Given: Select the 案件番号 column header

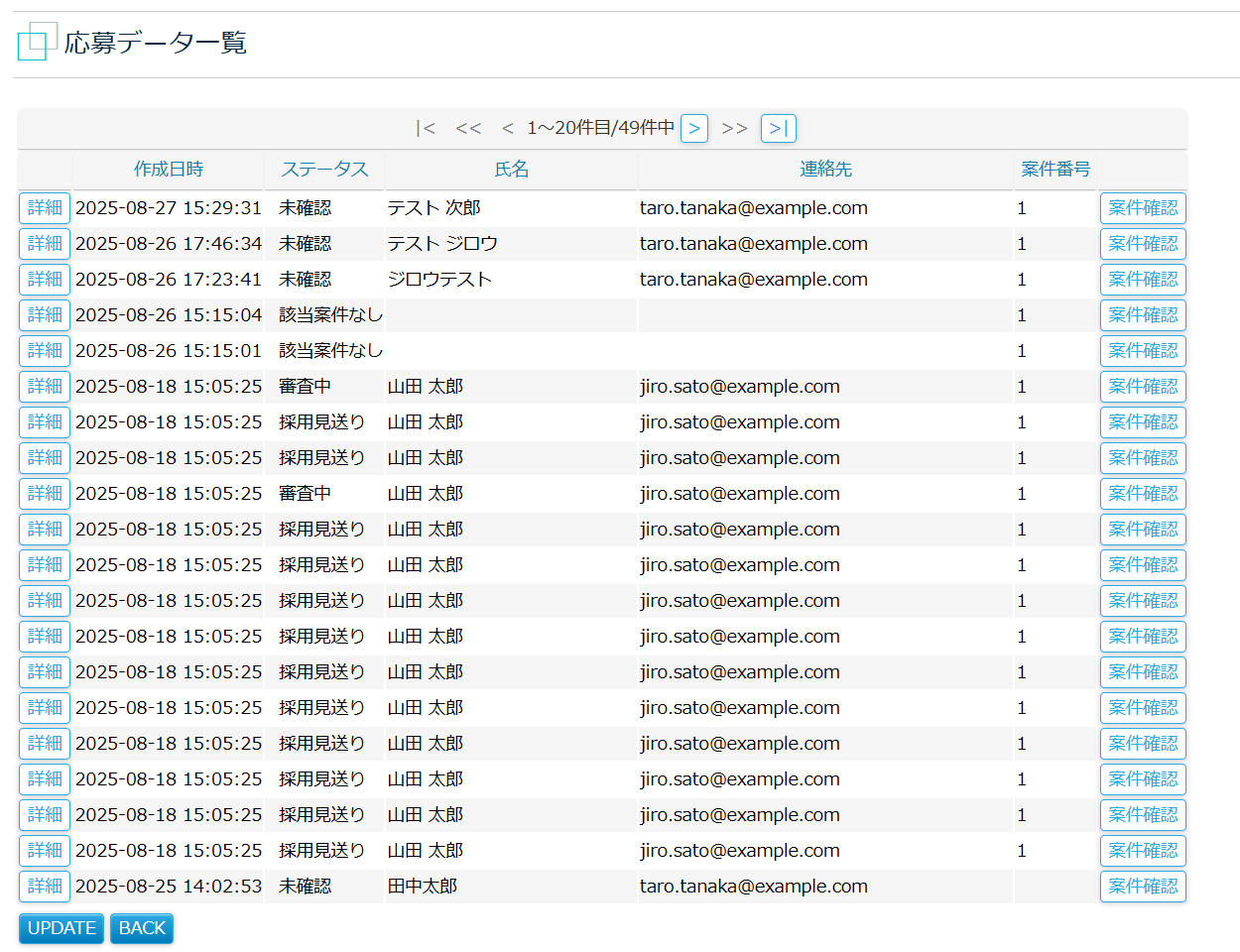Looking at the screenshot, I should pos(1055,170).
